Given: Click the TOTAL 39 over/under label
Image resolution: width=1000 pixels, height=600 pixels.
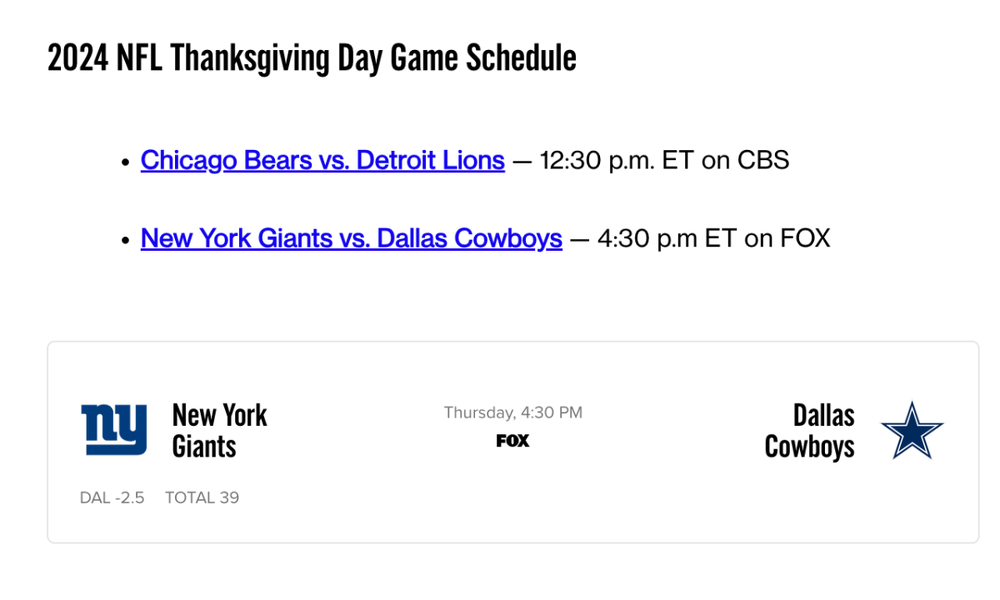Looking at the screenshot, I should [x=202, y=498].
